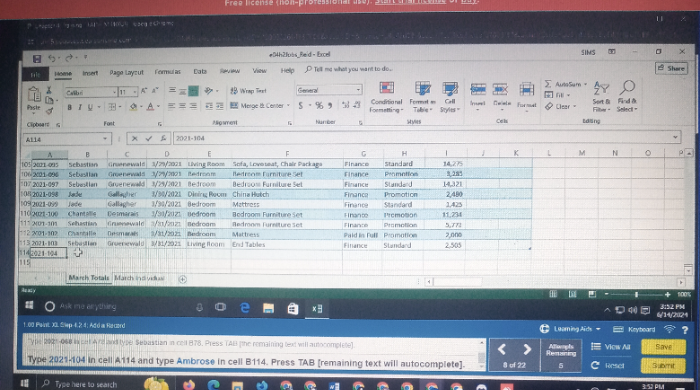Viewport: 700px width, 390px height.
Task: Toggle Bold formatting
Action: coord(69,107)
